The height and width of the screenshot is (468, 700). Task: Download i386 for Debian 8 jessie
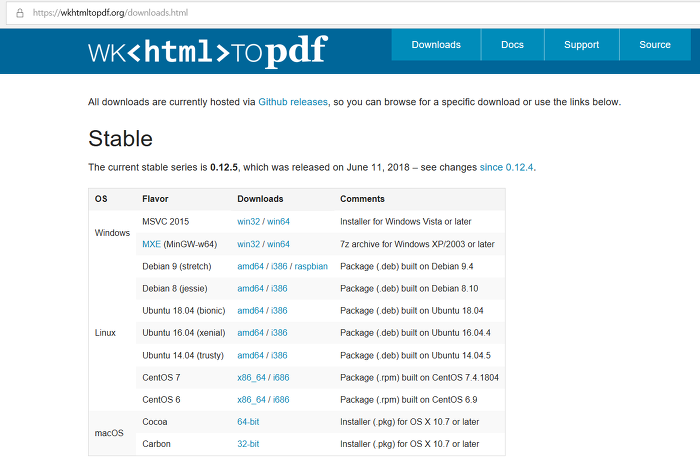pos(279,288)
